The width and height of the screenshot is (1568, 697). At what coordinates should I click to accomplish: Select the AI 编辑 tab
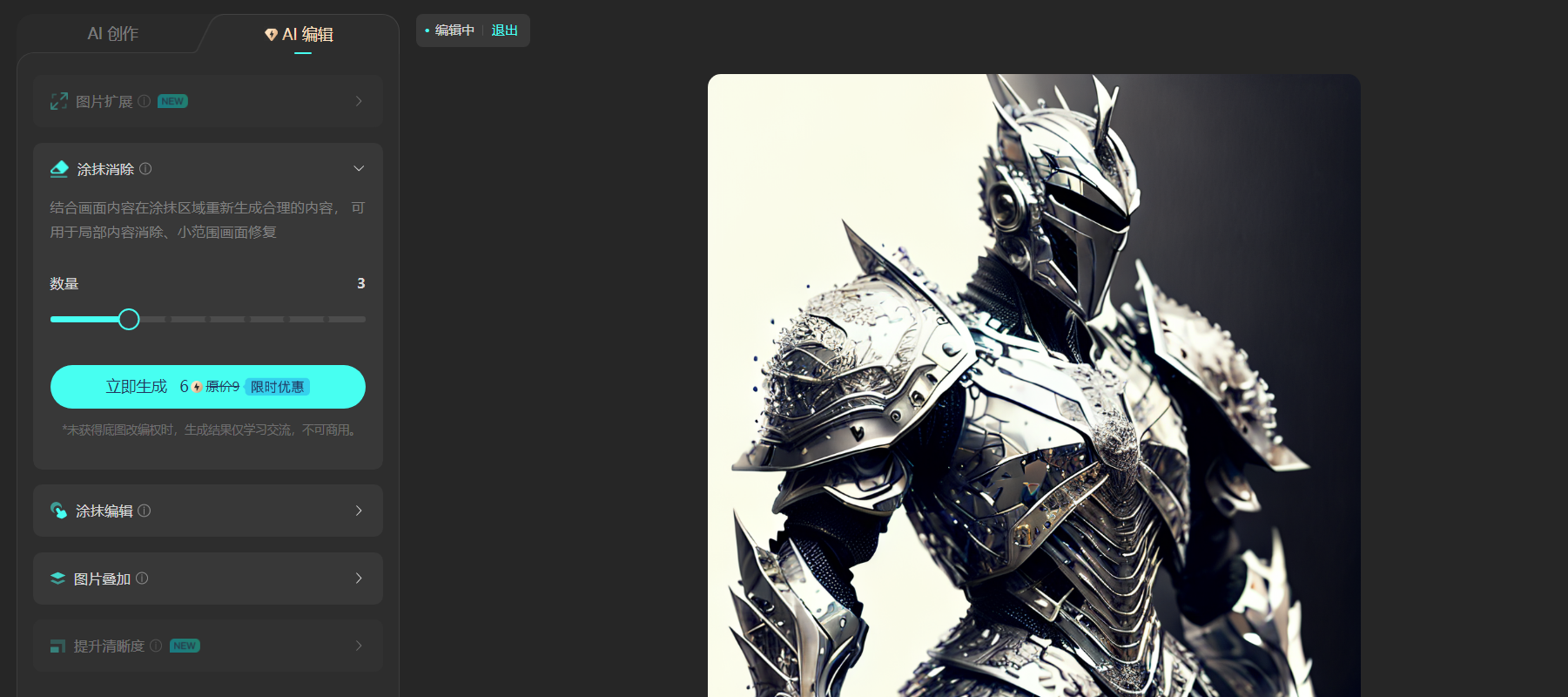(300, 35)
